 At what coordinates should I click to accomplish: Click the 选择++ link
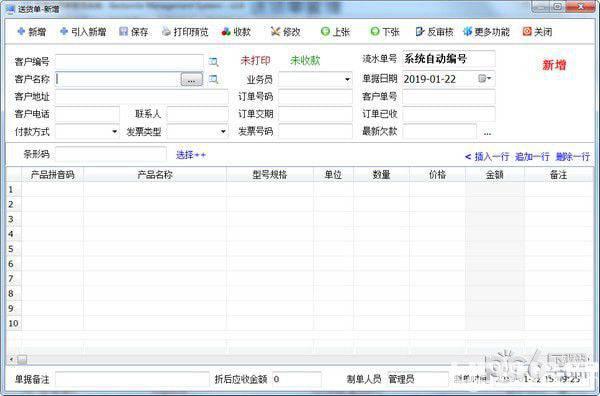(191, 155)
